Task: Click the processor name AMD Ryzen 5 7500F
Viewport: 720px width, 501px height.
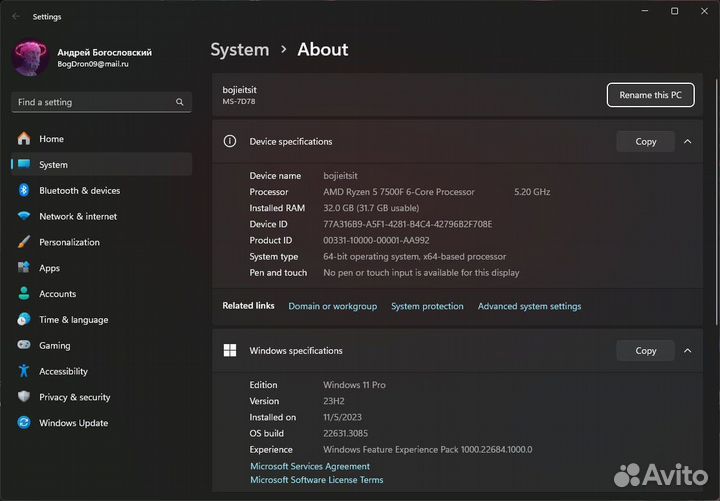Action: click(x=399, y=191)
